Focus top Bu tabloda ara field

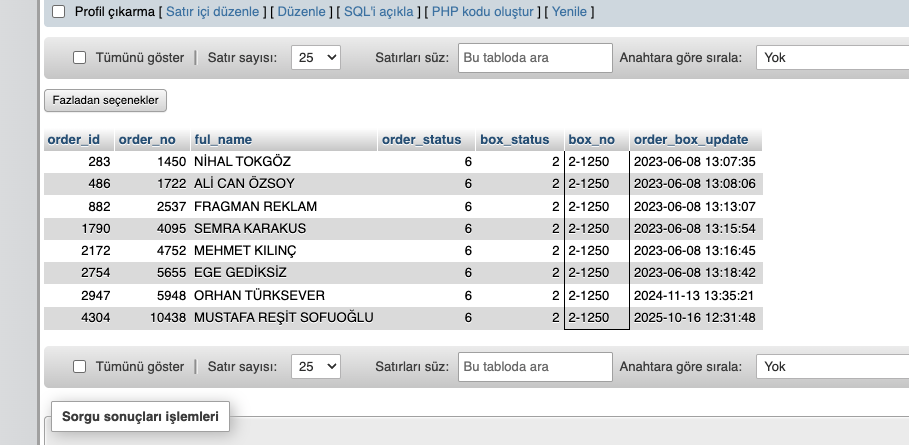[535, 58]
